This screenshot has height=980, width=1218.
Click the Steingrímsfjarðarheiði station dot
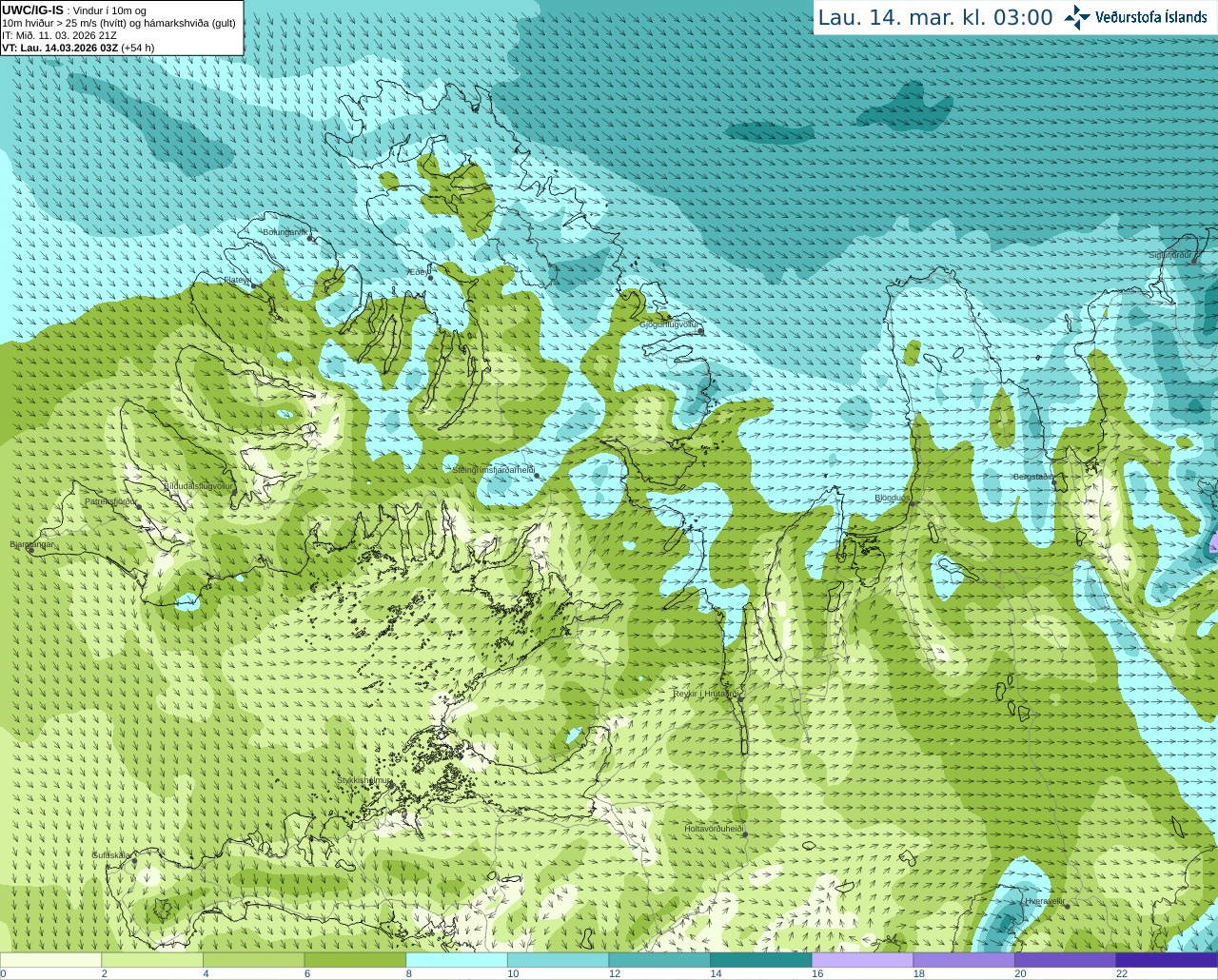[537, 475]
